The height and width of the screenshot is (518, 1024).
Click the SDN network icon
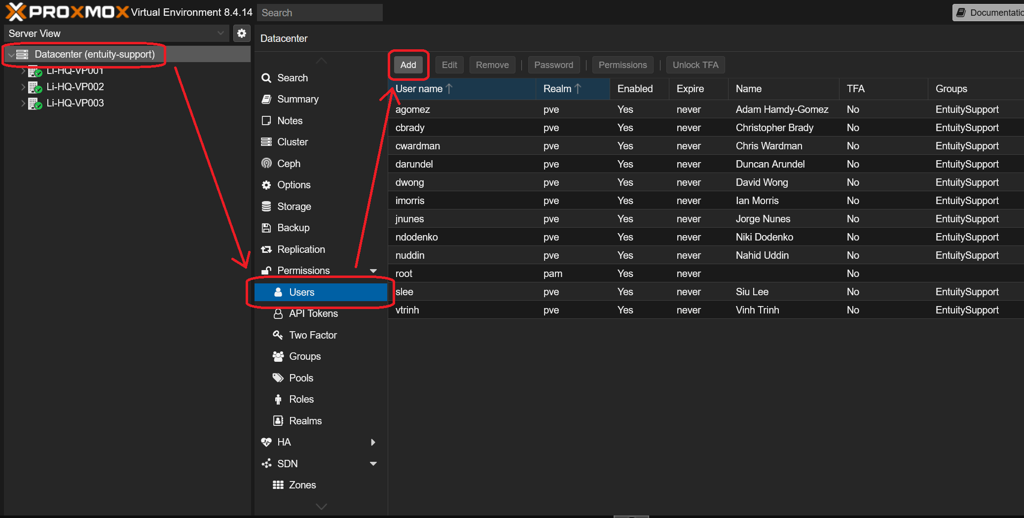click(266, 464)
